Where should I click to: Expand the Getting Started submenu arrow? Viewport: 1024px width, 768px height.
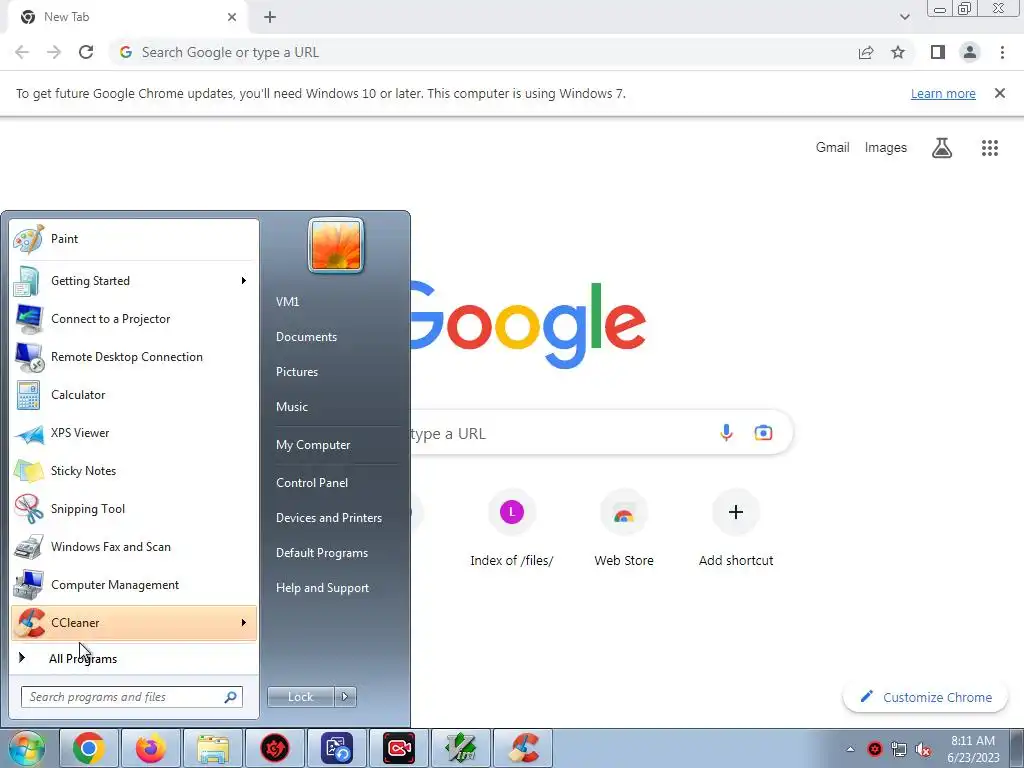tap(244, 281)
